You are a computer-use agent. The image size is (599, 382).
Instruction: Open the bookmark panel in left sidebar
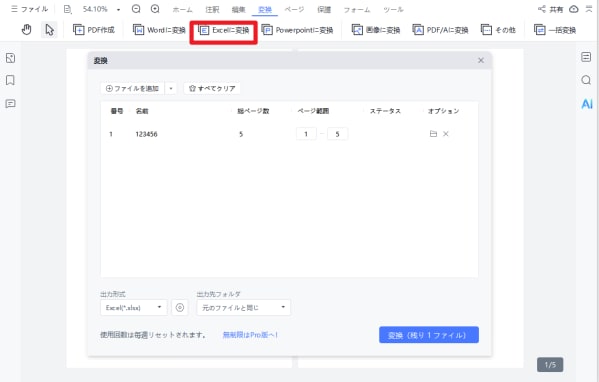pyautogui.click(x=10, y=80)
